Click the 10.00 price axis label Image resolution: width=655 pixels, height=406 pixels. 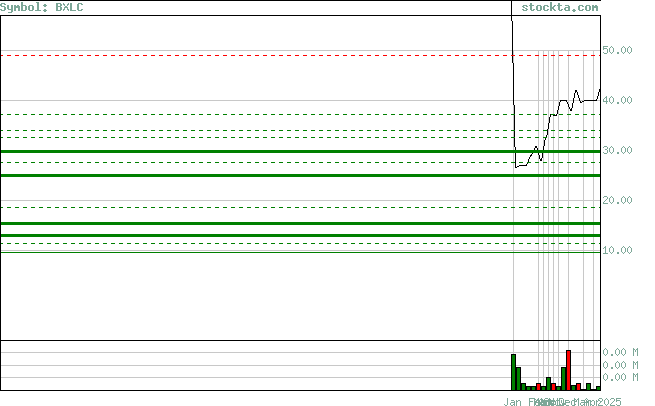click(617, 250)
